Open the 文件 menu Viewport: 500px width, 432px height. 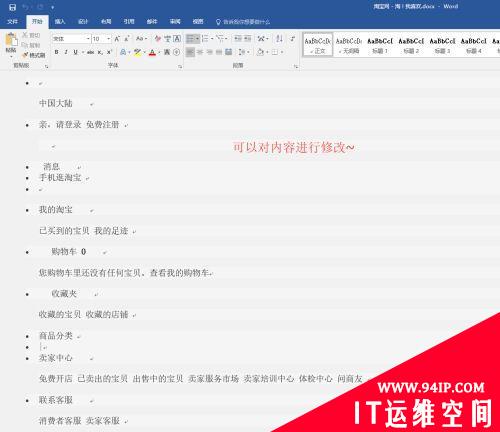12,22
